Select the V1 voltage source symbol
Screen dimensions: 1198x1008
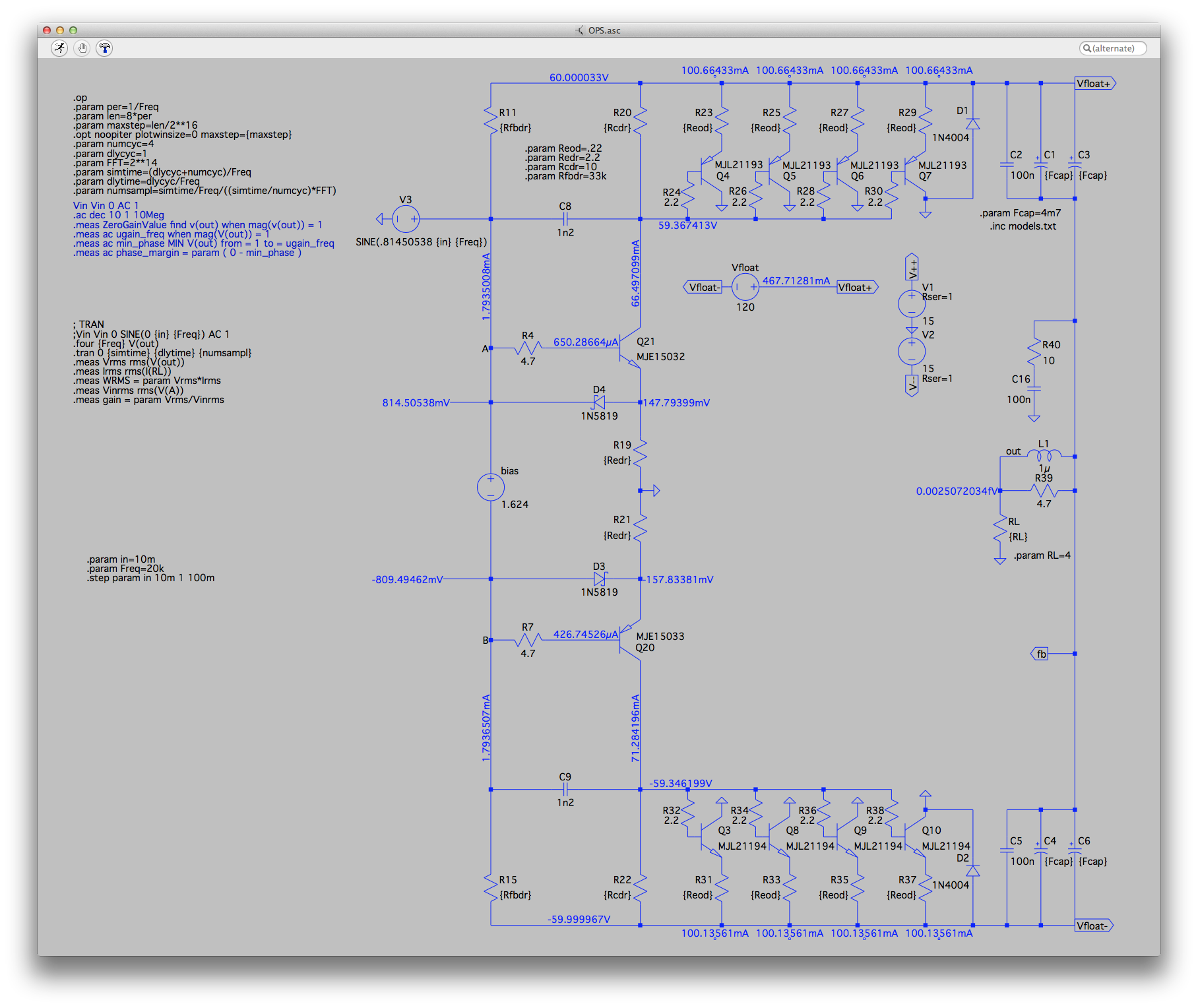tap(912, 303)
